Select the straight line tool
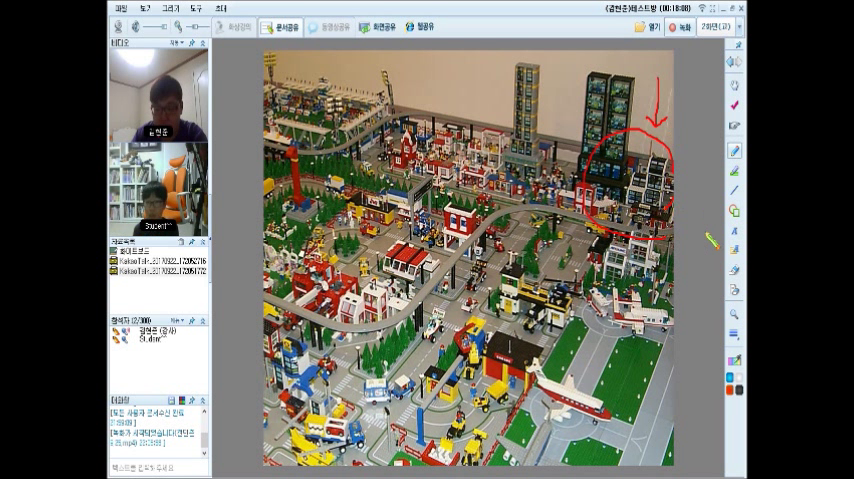Image resolution: width=854 pixels, height=479 pixels. 734,190
